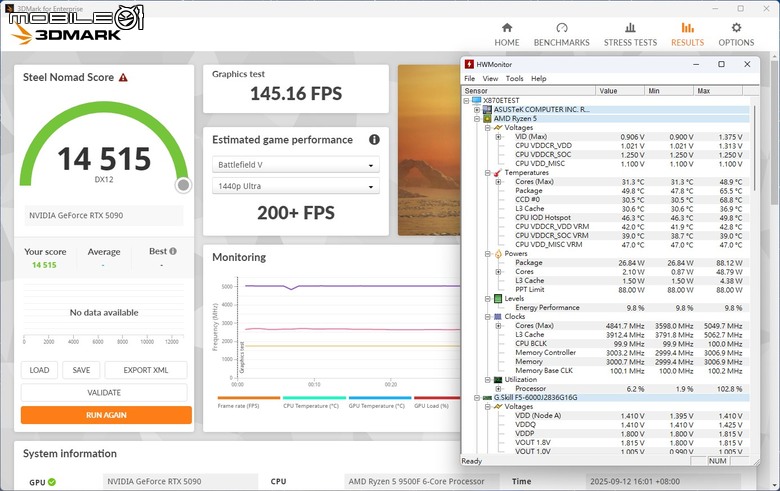Collapse the G.Skill F5-6000J2836G16G node

pos(477,397)
